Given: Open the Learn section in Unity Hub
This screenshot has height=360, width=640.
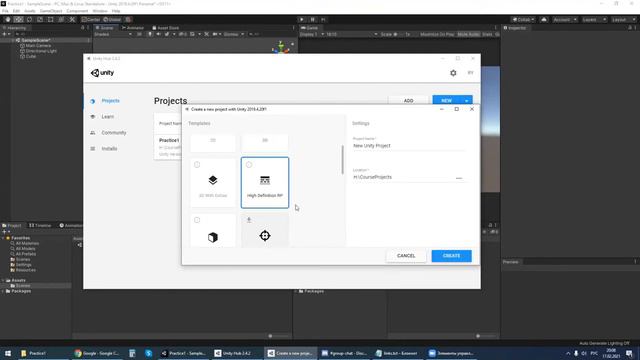Looking at the screenshot, I should [x=108, y=117].
